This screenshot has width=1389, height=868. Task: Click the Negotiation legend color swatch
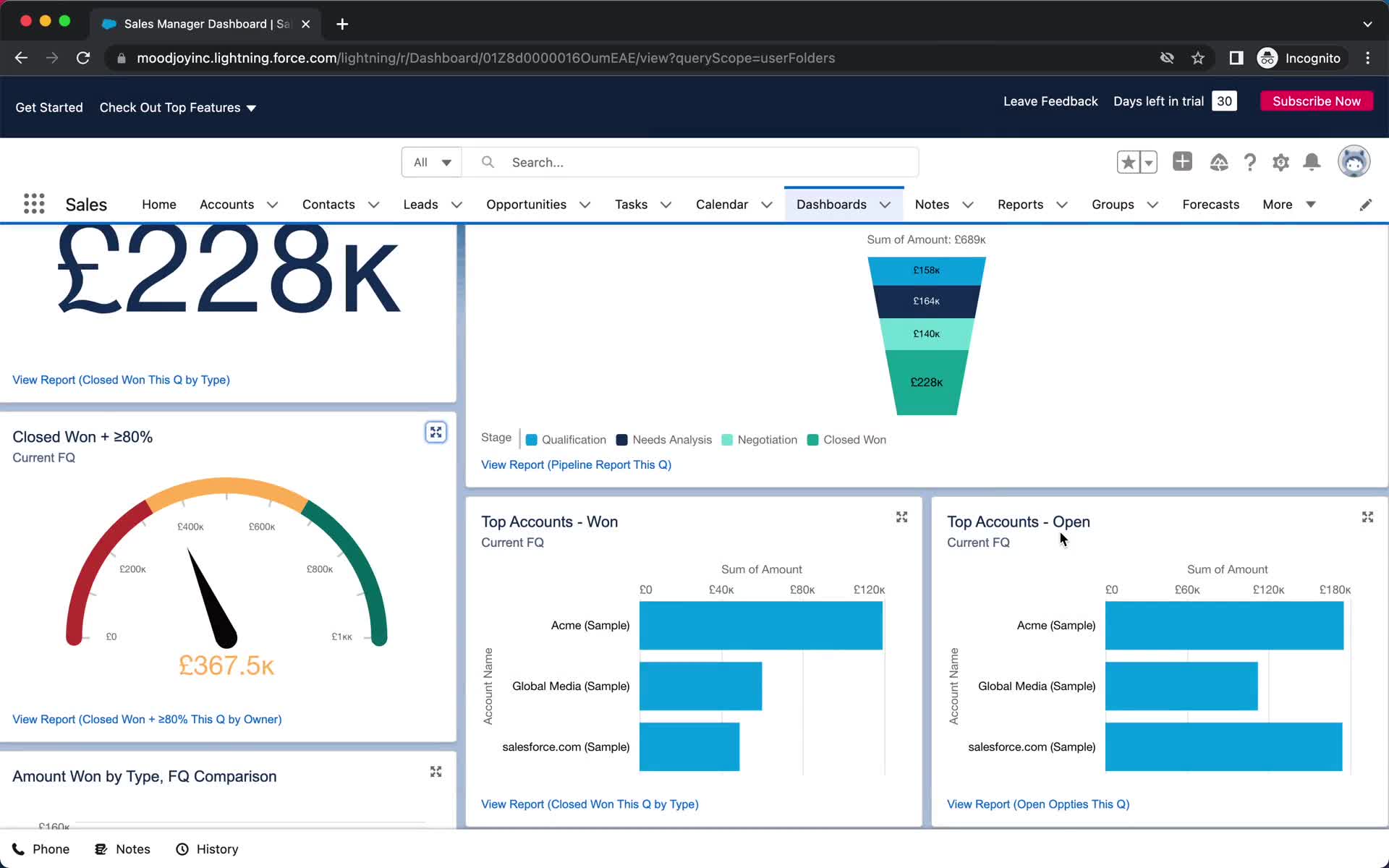pyautogui.click(x=727, y=440)
